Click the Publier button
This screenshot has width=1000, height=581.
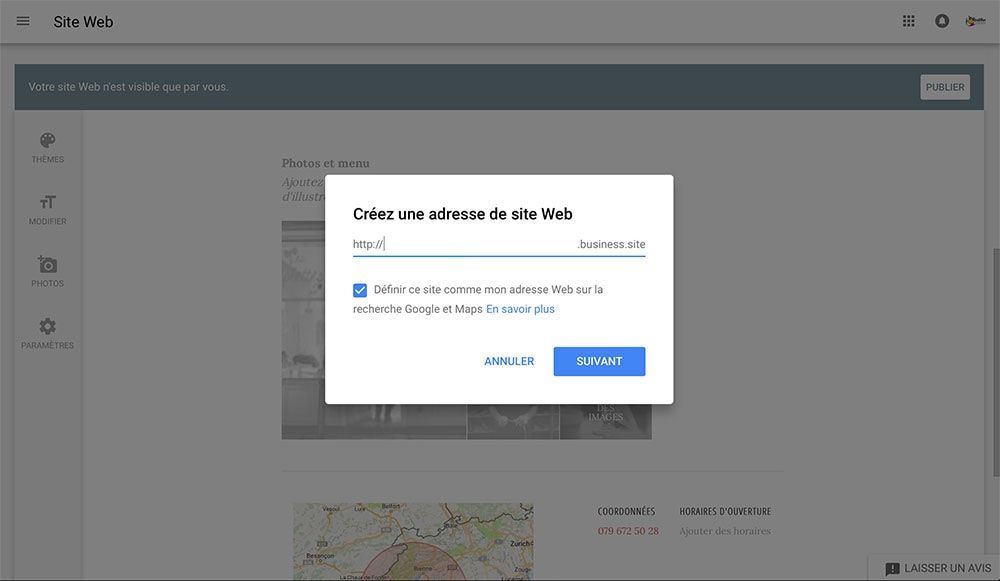click(945, 87)
